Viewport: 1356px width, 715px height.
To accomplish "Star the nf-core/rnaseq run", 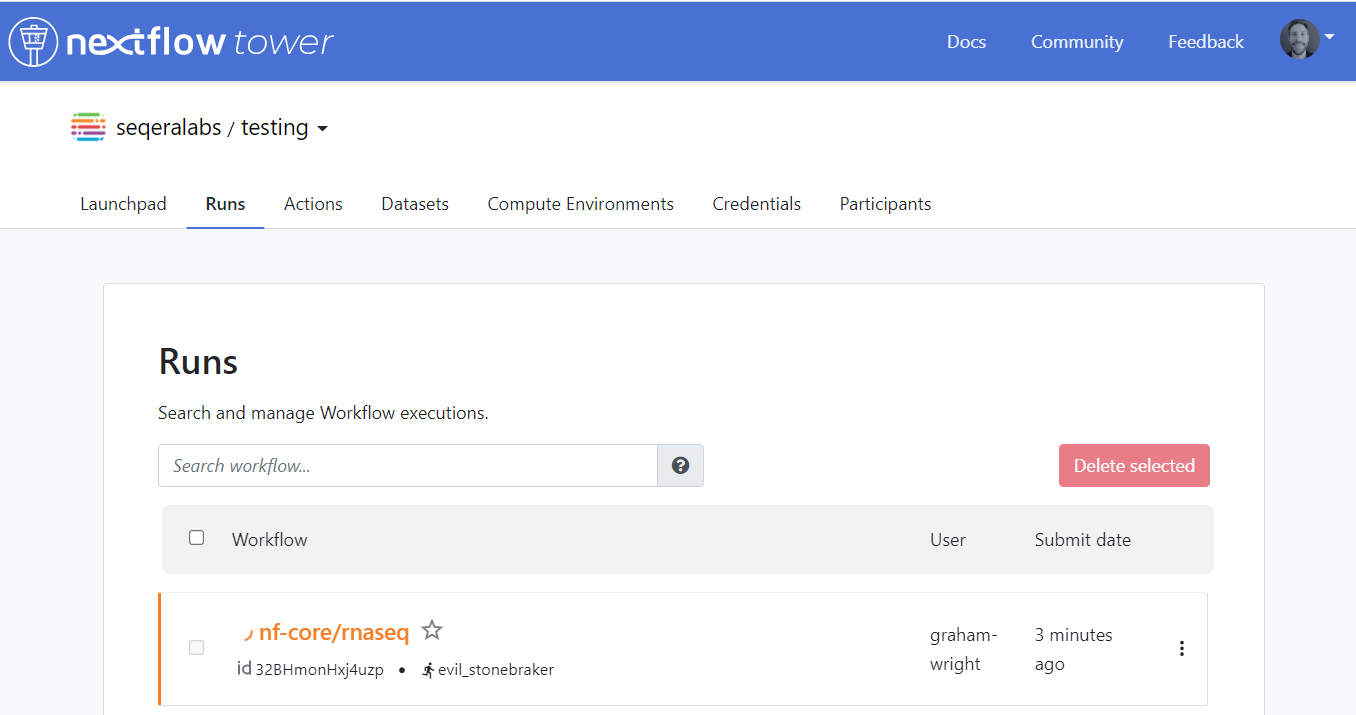I will click(432, 630).
